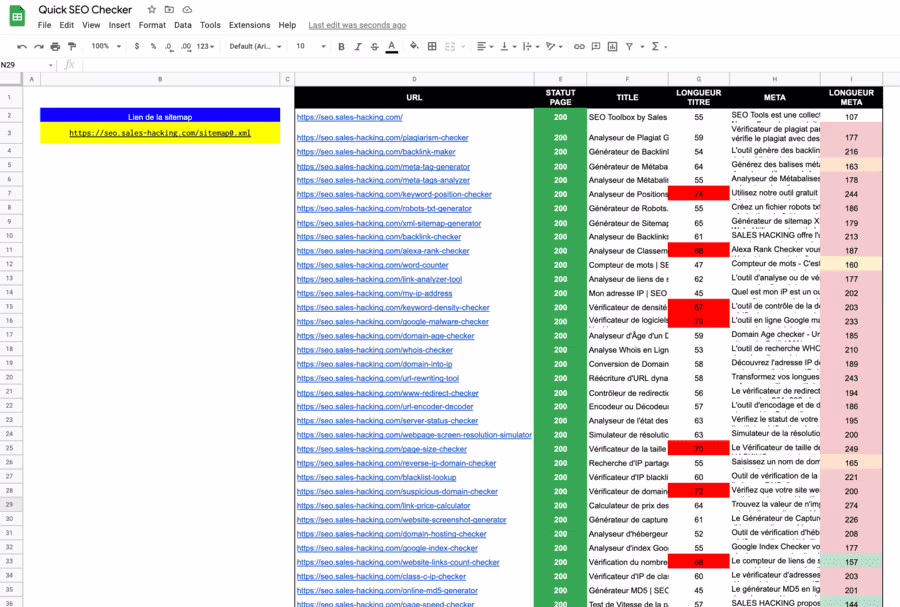The height and width of the screenshot is (607, 900).
Task: Activate the paint format tool
Action: (72, 46)
